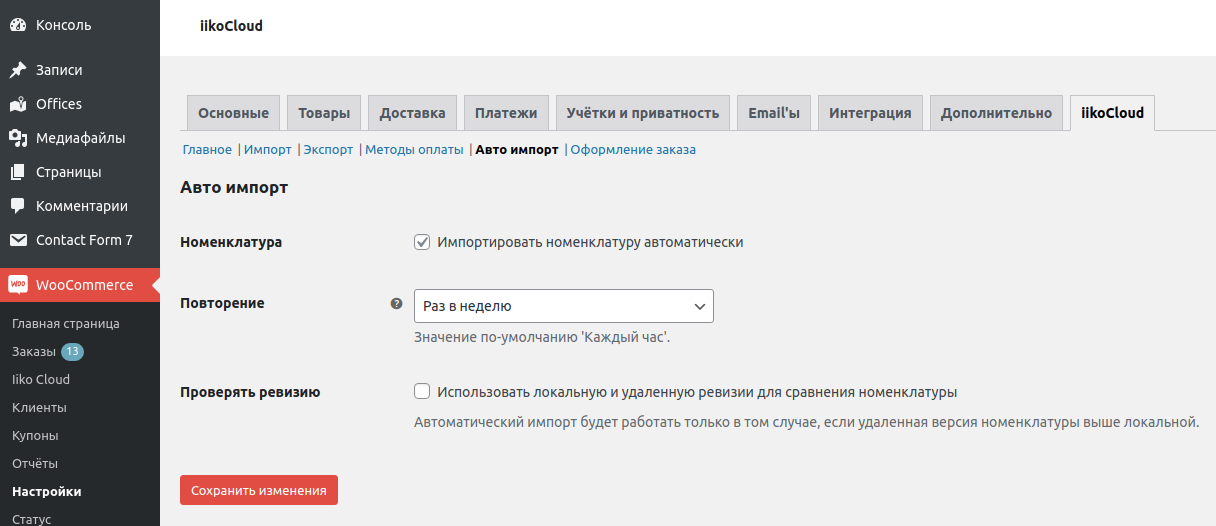Image resolution: width=1216 pixels, height=526 pixels.
Task: Click the iikoCloud settings tab
Action: click(x=1112, y=113)
